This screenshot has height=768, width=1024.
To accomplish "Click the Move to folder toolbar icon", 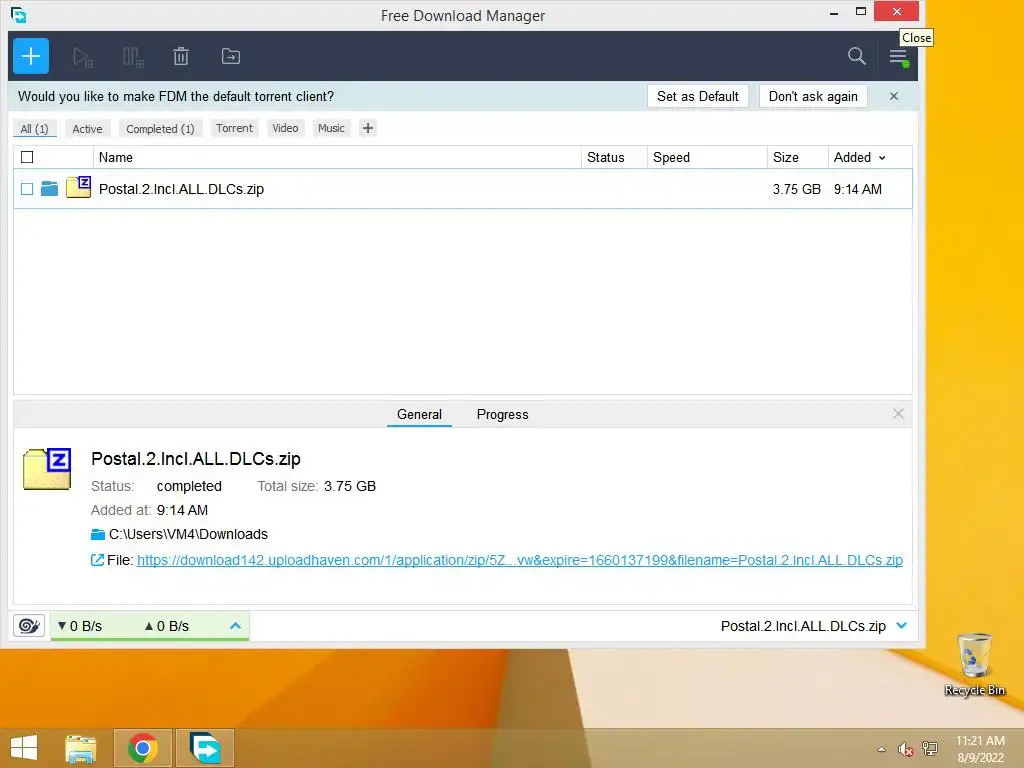I will [231, 57].
